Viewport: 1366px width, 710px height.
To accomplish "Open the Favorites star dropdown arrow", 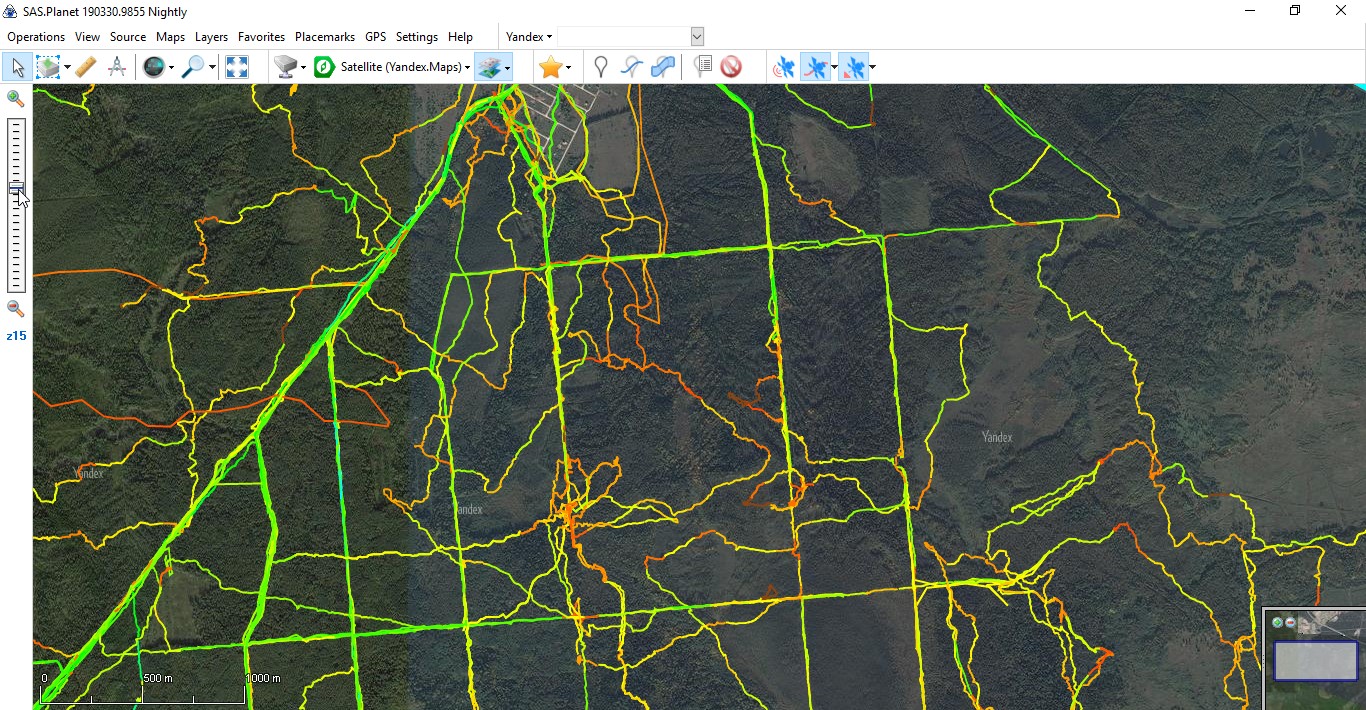I will [568, 68].
